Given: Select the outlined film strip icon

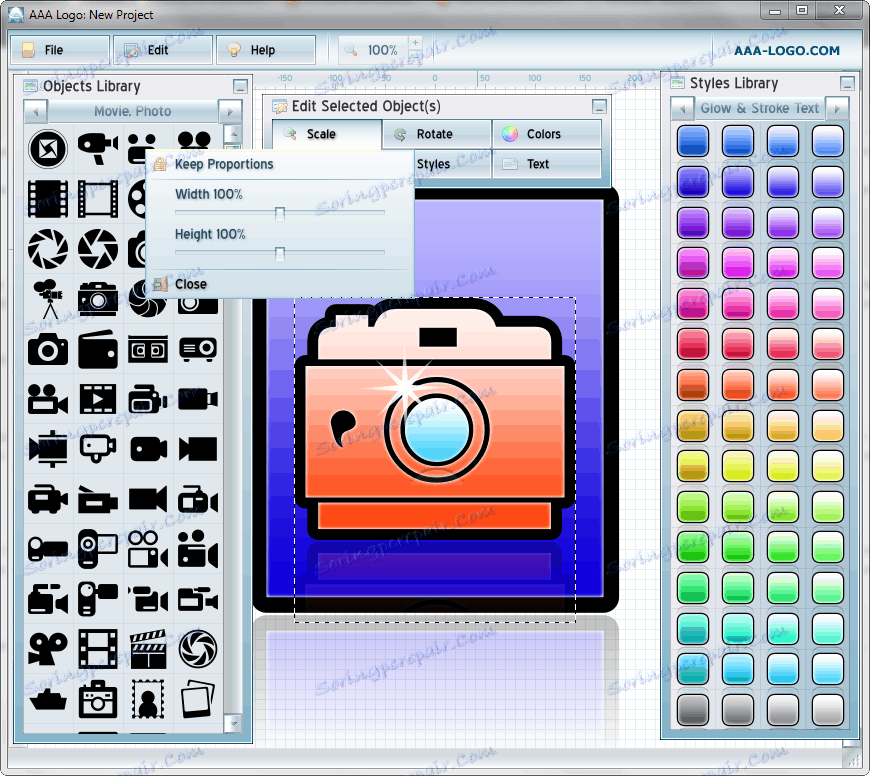Looking at the screenshot, I should click(x=98, y=199).
